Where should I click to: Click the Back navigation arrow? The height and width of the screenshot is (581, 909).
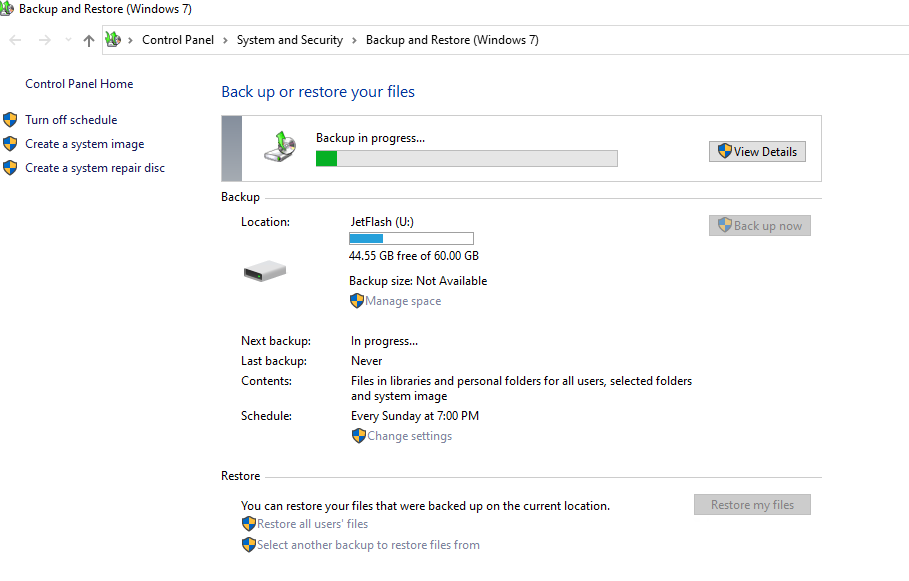click(15, 40)
